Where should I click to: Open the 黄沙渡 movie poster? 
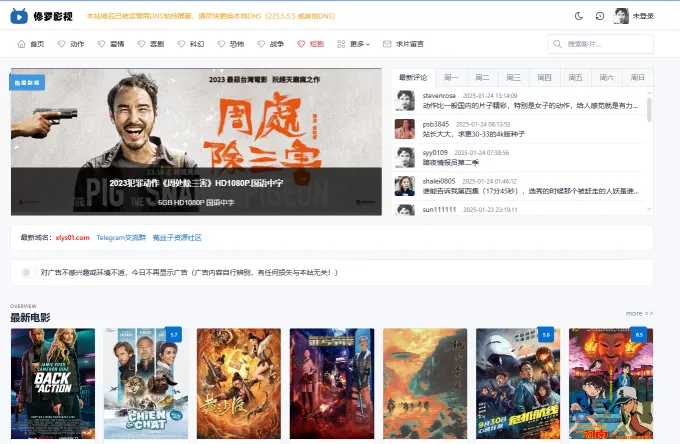click(239, 384)
